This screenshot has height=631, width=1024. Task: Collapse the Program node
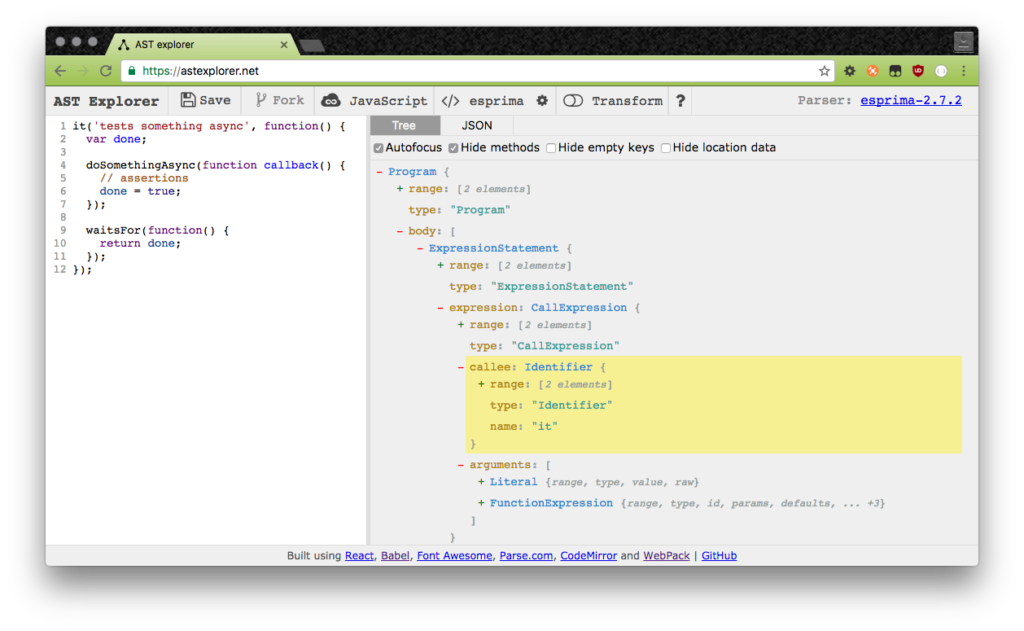pyautogui.click(x=379, y=172)
